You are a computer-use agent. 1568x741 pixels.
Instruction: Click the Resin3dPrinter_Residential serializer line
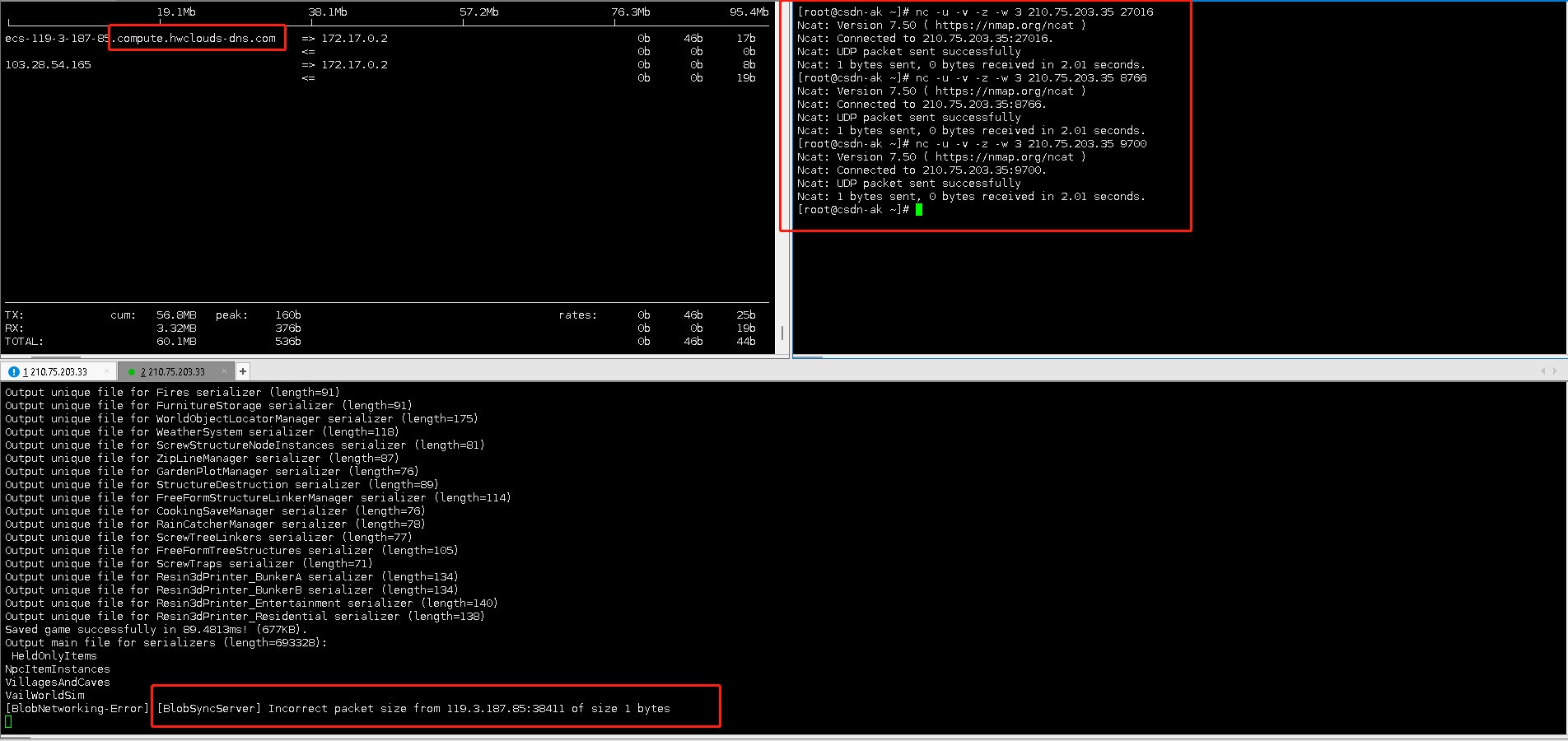(x=245, y=616)
